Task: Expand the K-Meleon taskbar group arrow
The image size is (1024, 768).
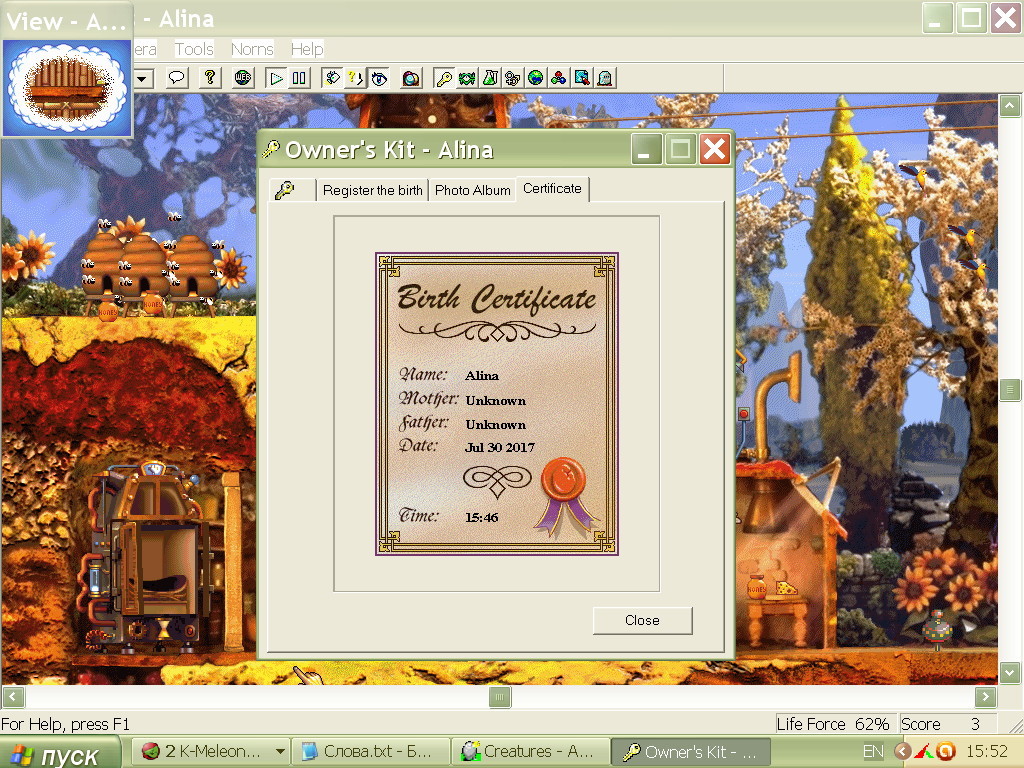Action: point(280,752)
